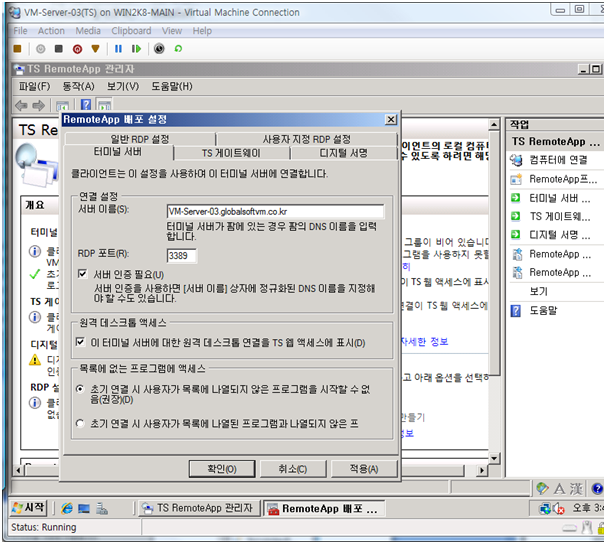
Task: Click the Server Manager quick launch icon
Action: pos(102,508)
